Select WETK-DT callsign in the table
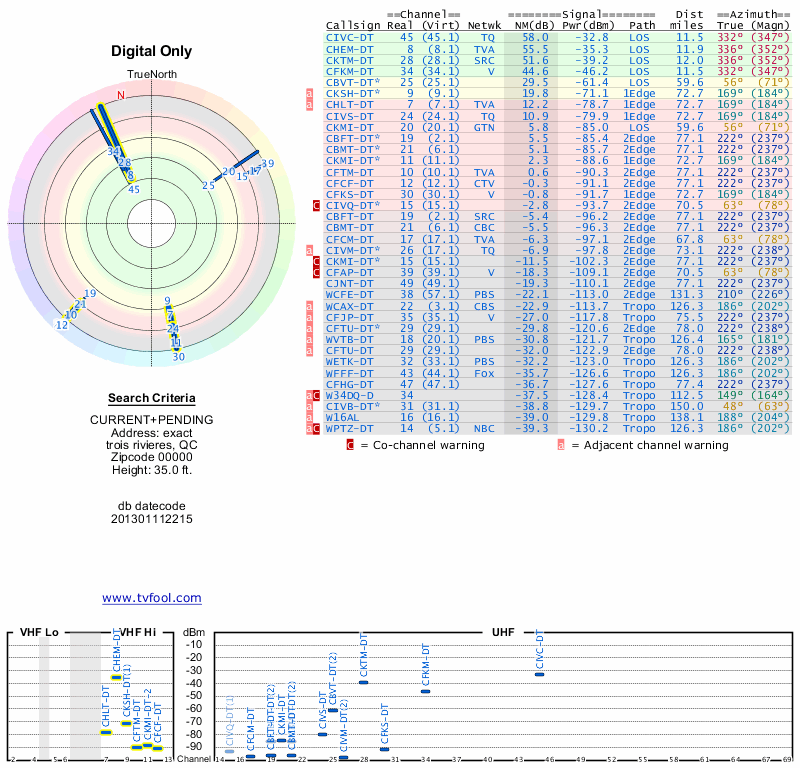Viewport: 800px width, 768px height. [x=349, y=361]
